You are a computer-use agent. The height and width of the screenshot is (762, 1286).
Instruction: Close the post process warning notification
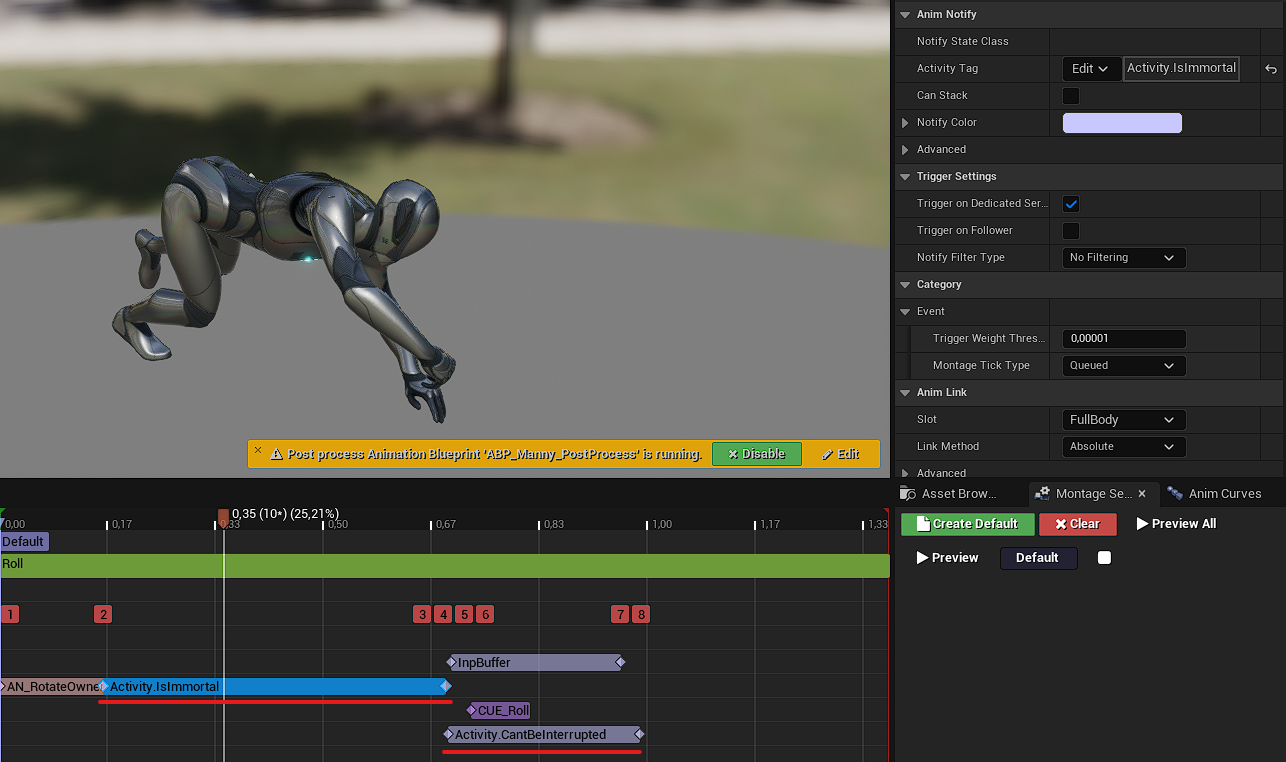pyautogui.click(x=257, y=451)
